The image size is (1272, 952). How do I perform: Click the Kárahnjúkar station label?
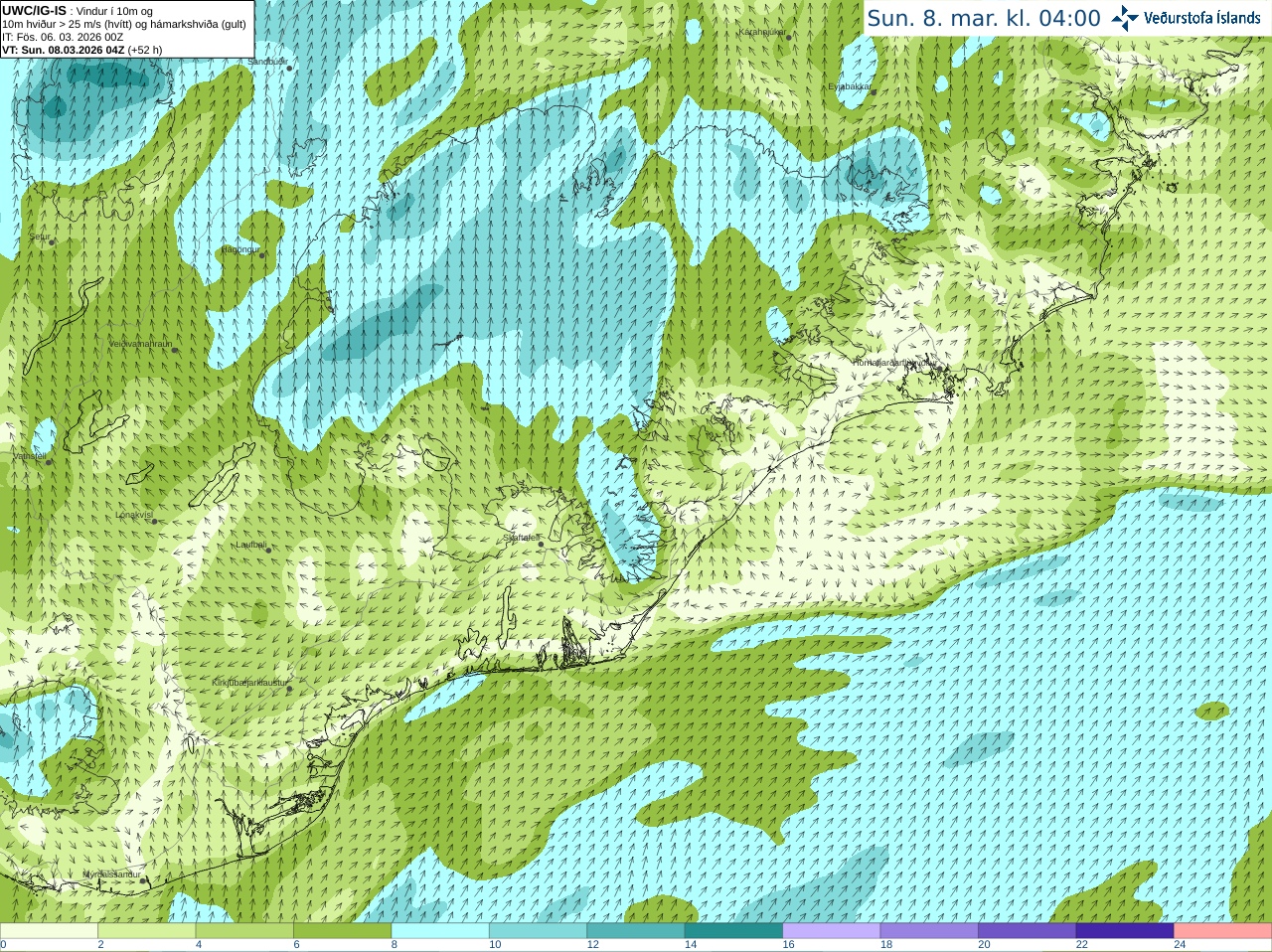(762, 32)
